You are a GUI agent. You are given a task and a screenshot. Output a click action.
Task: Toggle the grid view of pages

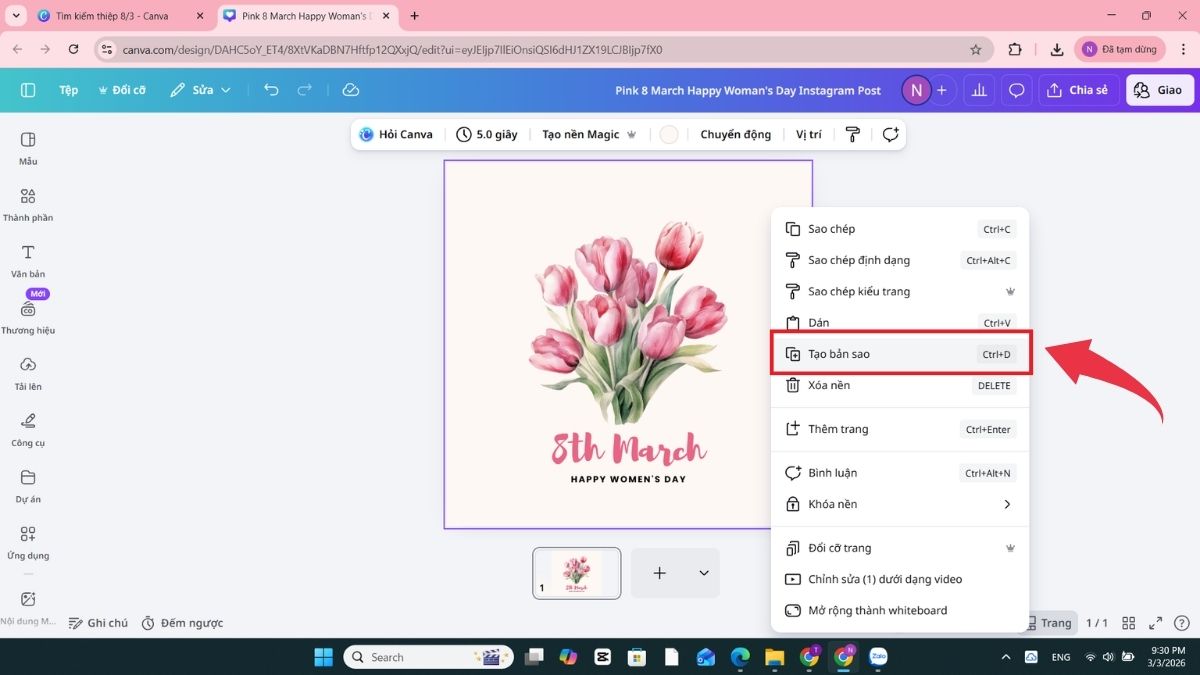coord(1129,623)
